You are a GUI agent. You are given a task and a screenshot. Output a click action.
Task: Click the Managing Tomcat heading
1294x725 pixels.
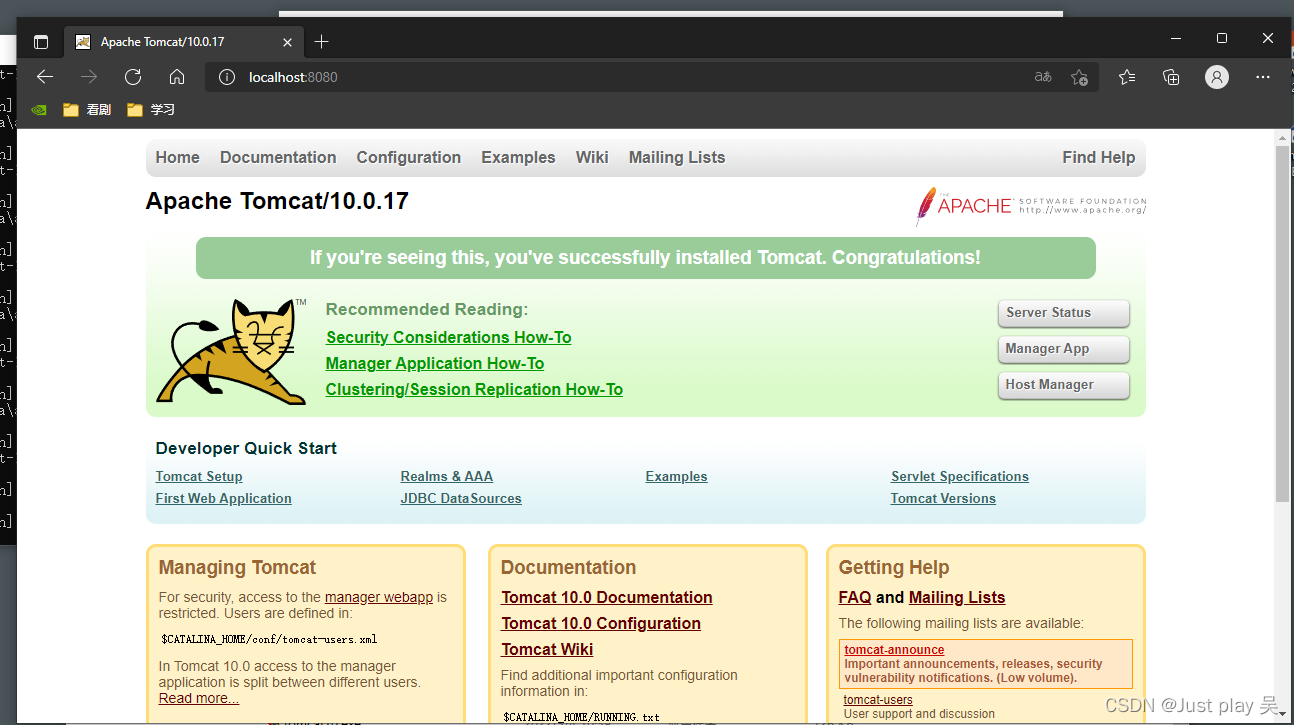(237, 568)
